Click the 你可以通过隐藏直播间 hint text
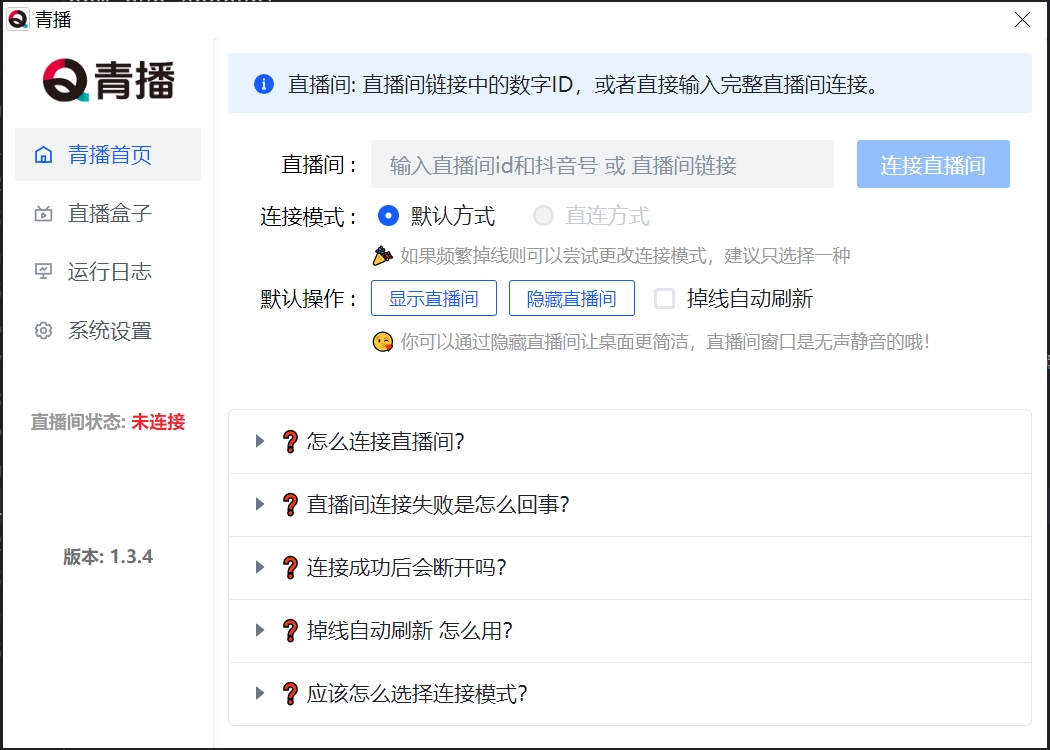Viewport: 1050px width, 750px height. click(665, 342)
